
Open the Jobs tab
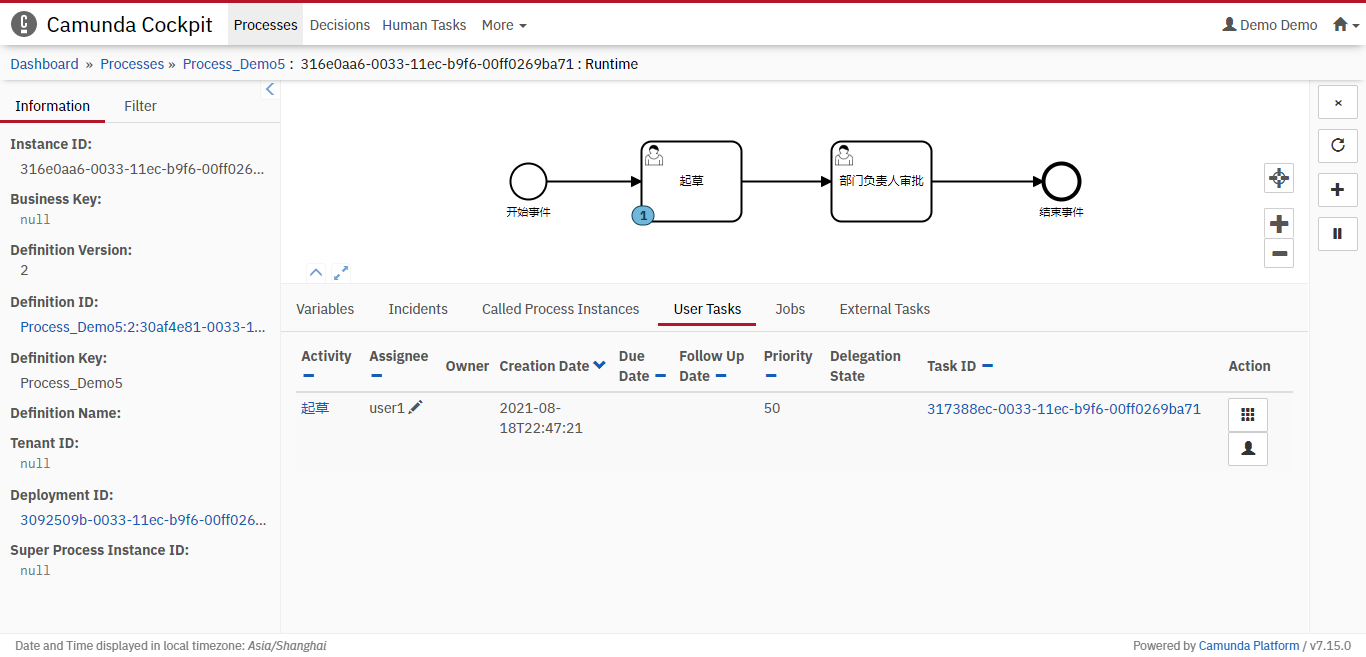[790, 309]
